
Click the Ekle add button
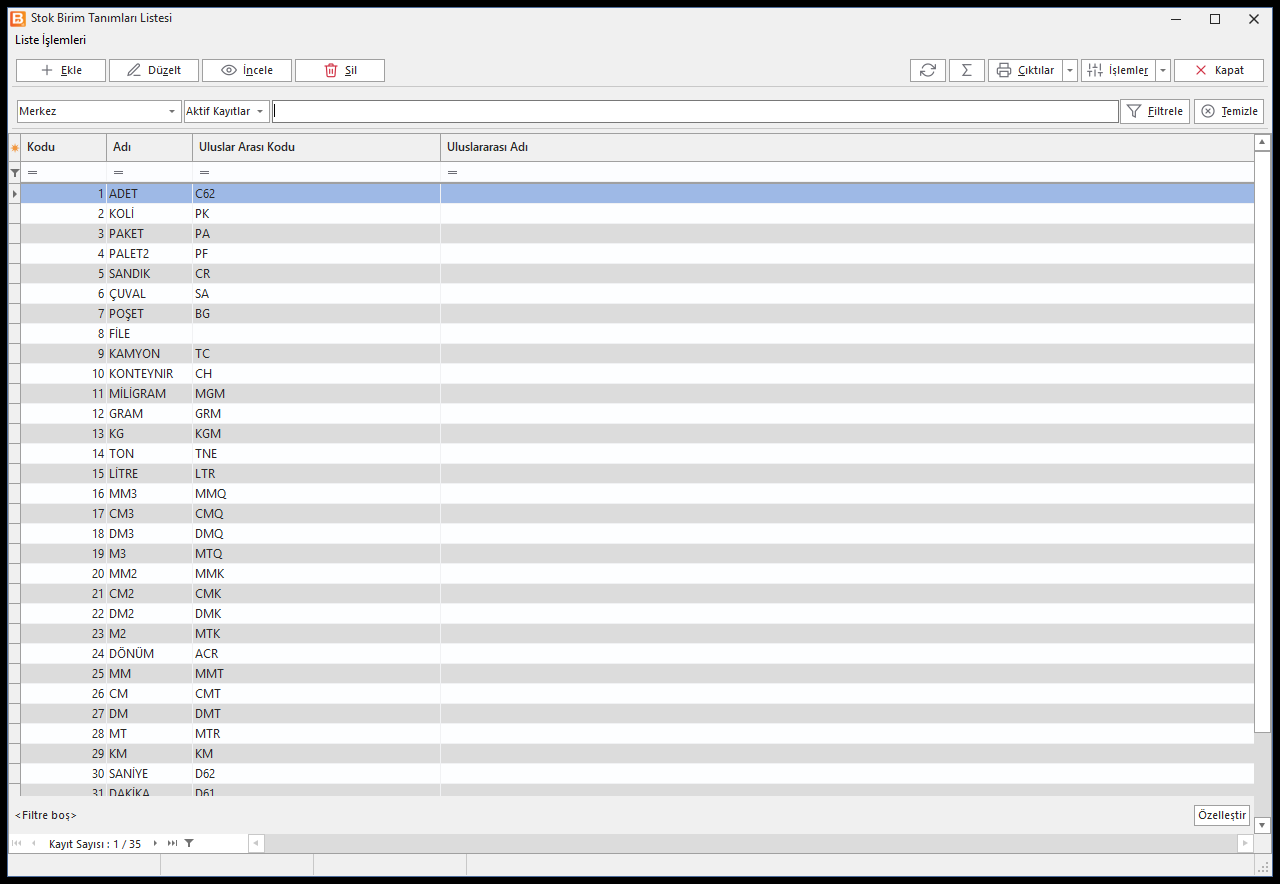(x=62, y=70)
